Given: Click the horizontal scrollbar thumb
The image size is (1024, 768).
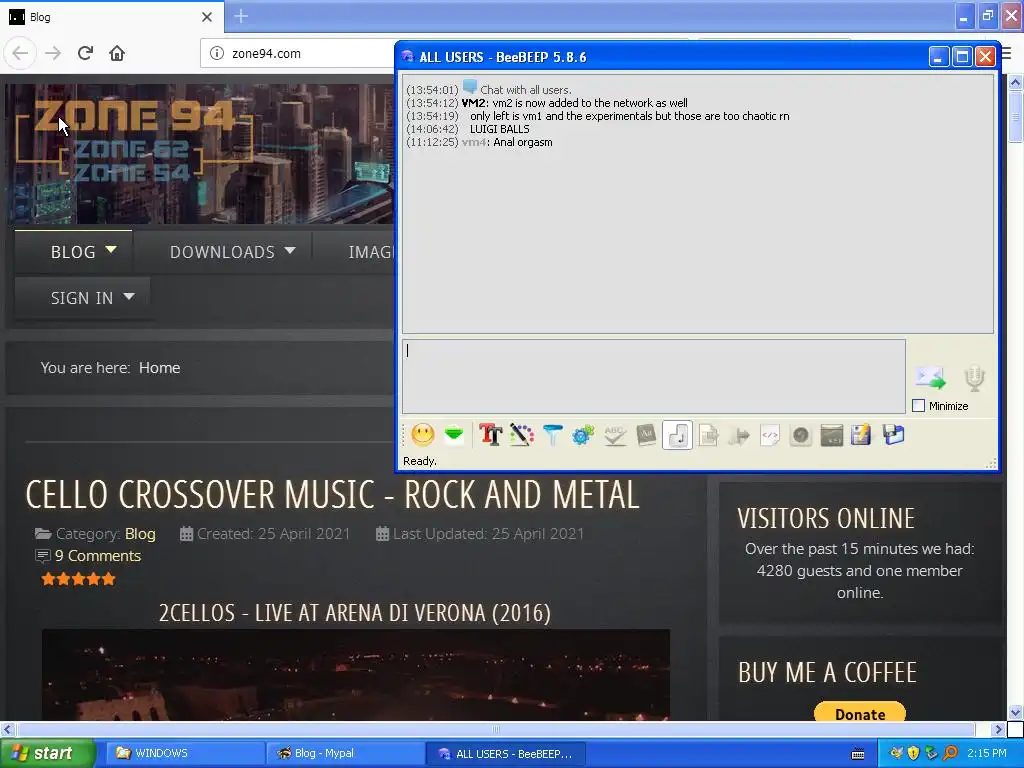Looking at the screenshot, I should click(x=496, y=729).
